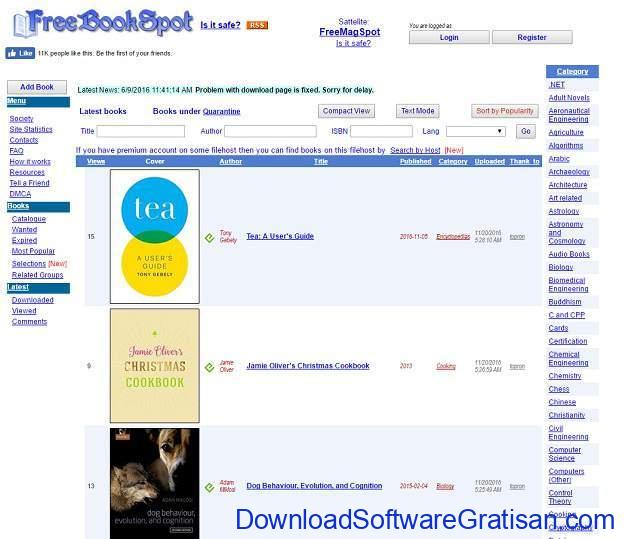Click the green icon next to Tony Gebely
The height and width of the screenshot is (539, 625).
(210, 238)
